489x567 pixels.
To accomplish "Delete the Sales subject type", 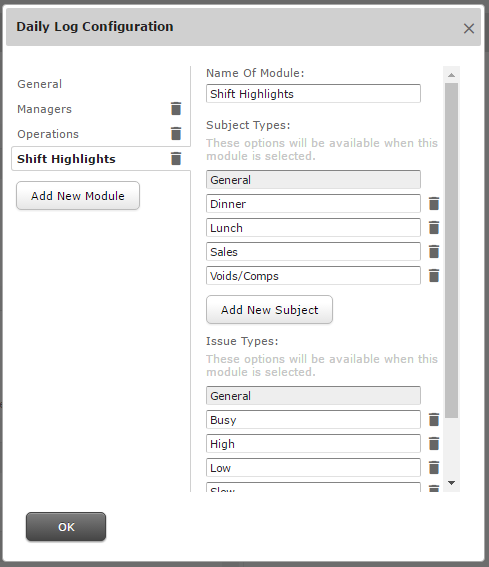I will pos(434,252).
